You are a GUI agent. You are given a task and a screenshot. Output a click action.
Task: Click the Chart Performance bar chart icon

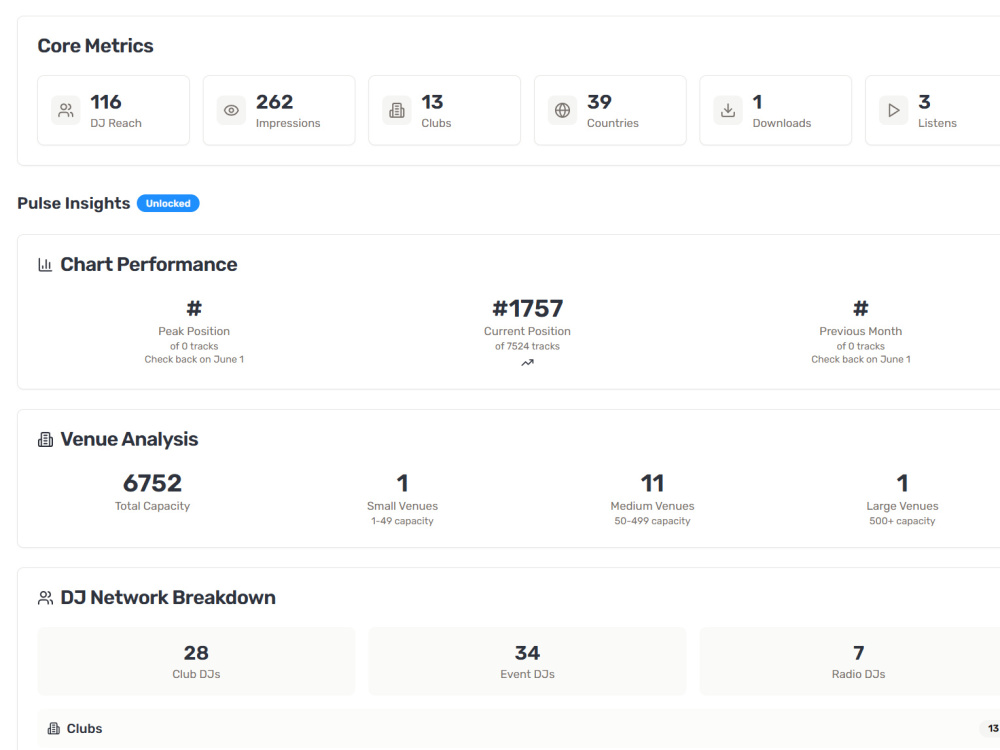click(45, 265)
